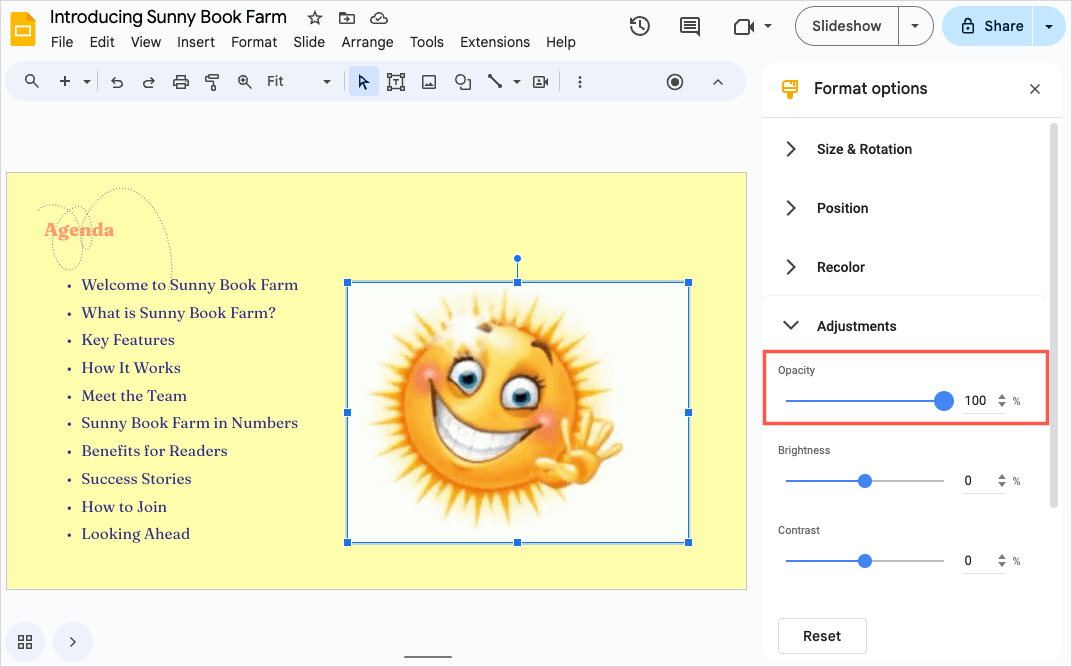Screen dimensions: 1072x667
Task: Open the comments history icon
Action: click(x=690, y=27)
